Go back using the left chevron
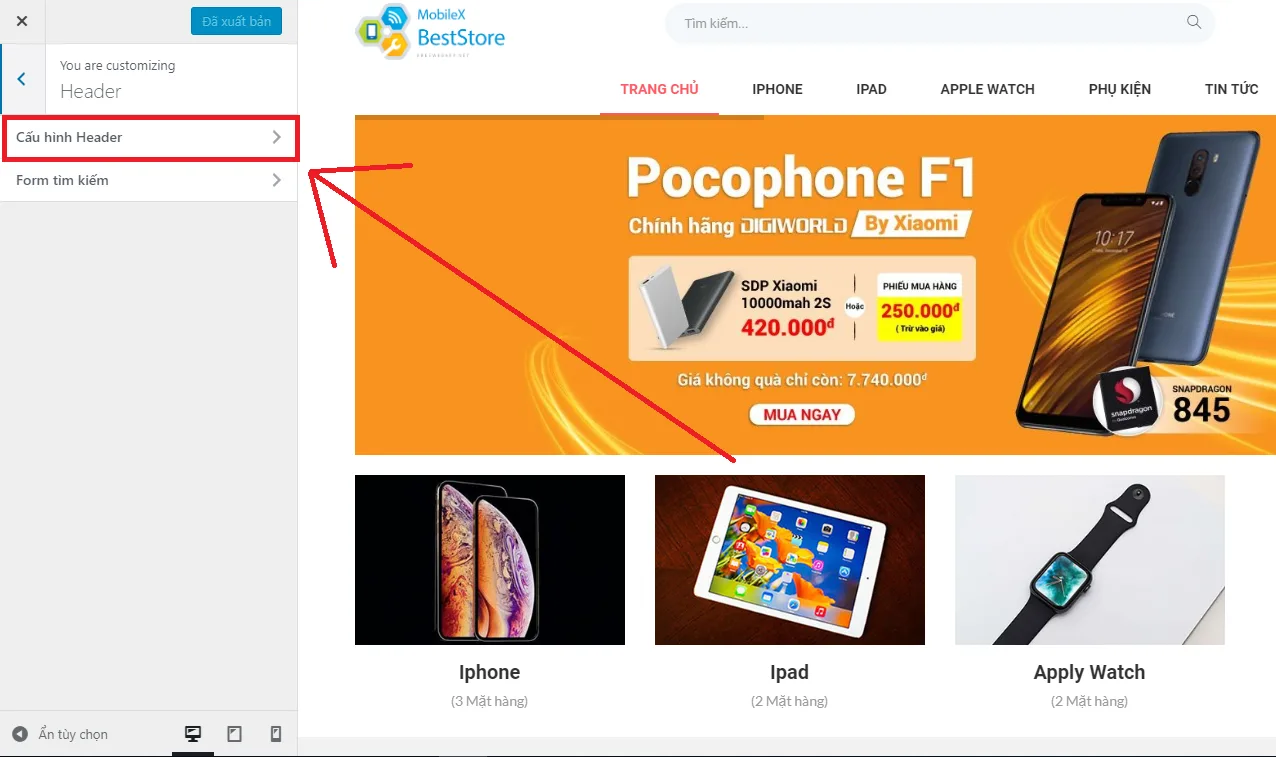This screenshot has height=757, width=1276. coord(22,79)
